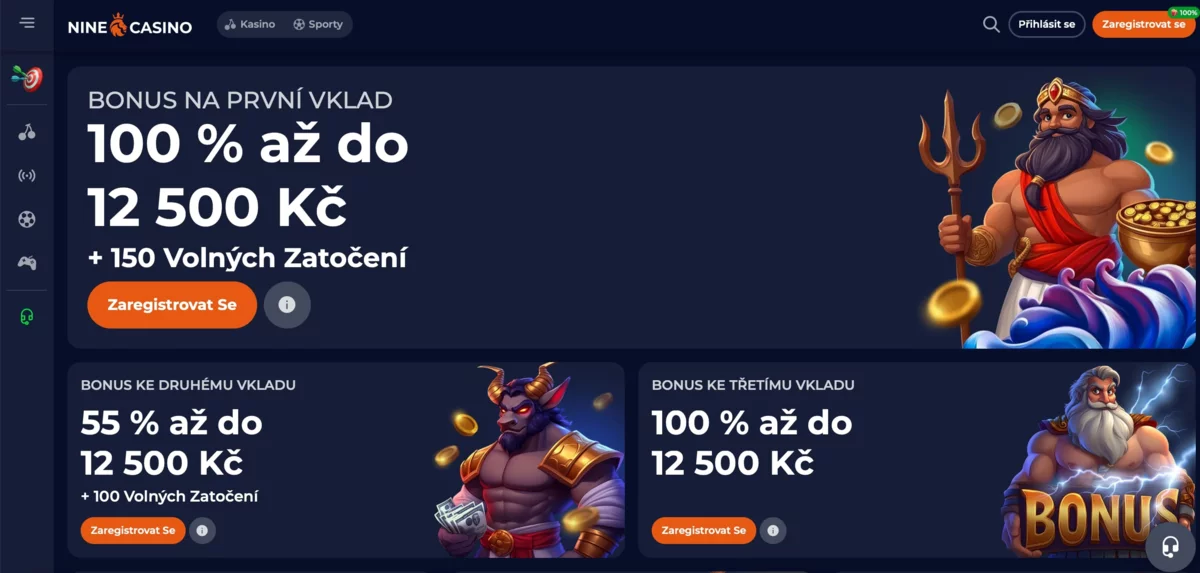Open the live broadcast sidebar icon
The height and width of the screenshot is (573, 1200).
point(27,176)
